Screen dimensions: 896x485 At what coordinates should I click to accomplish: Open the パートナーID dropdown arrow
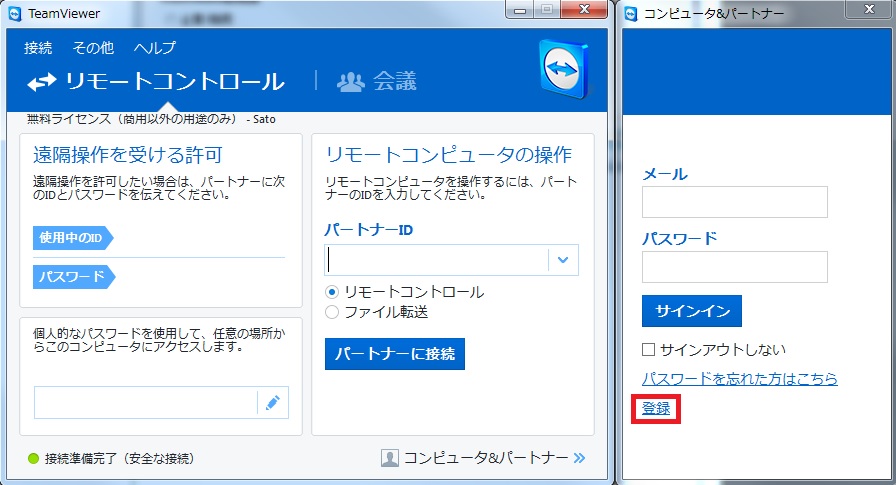pos(563,260)
